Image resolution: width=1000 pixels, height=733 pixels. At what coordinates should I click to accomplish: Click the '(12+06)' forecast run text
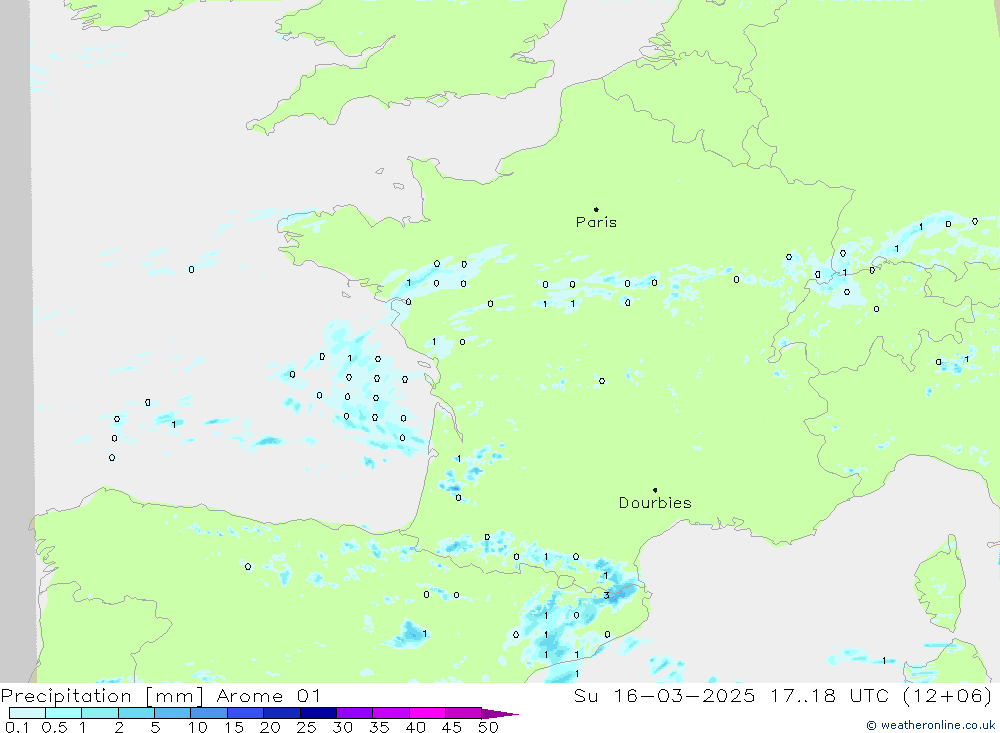pos(948,695)
